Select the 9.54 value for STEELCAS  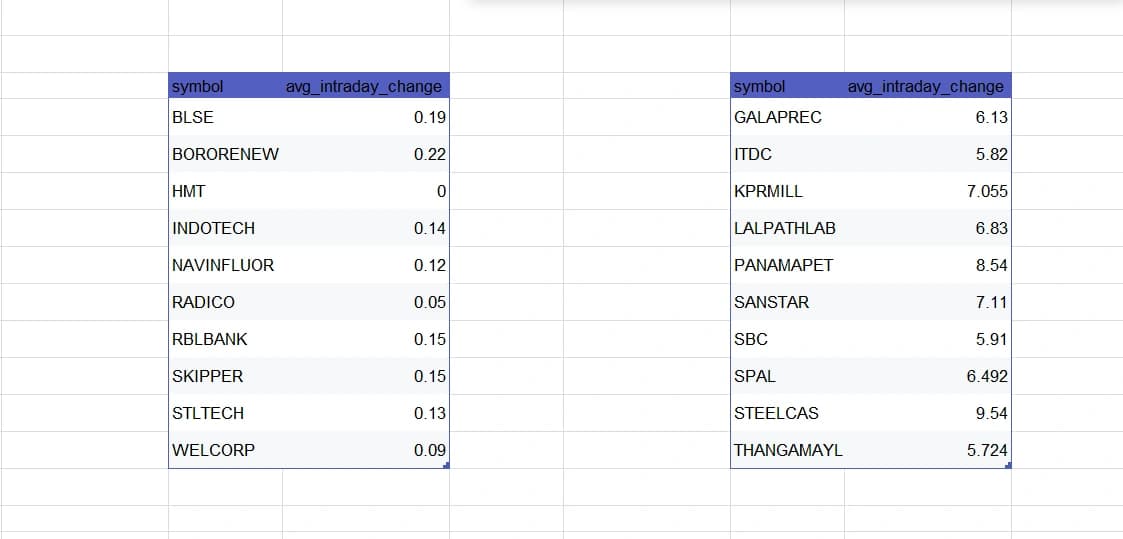[927, 413]
